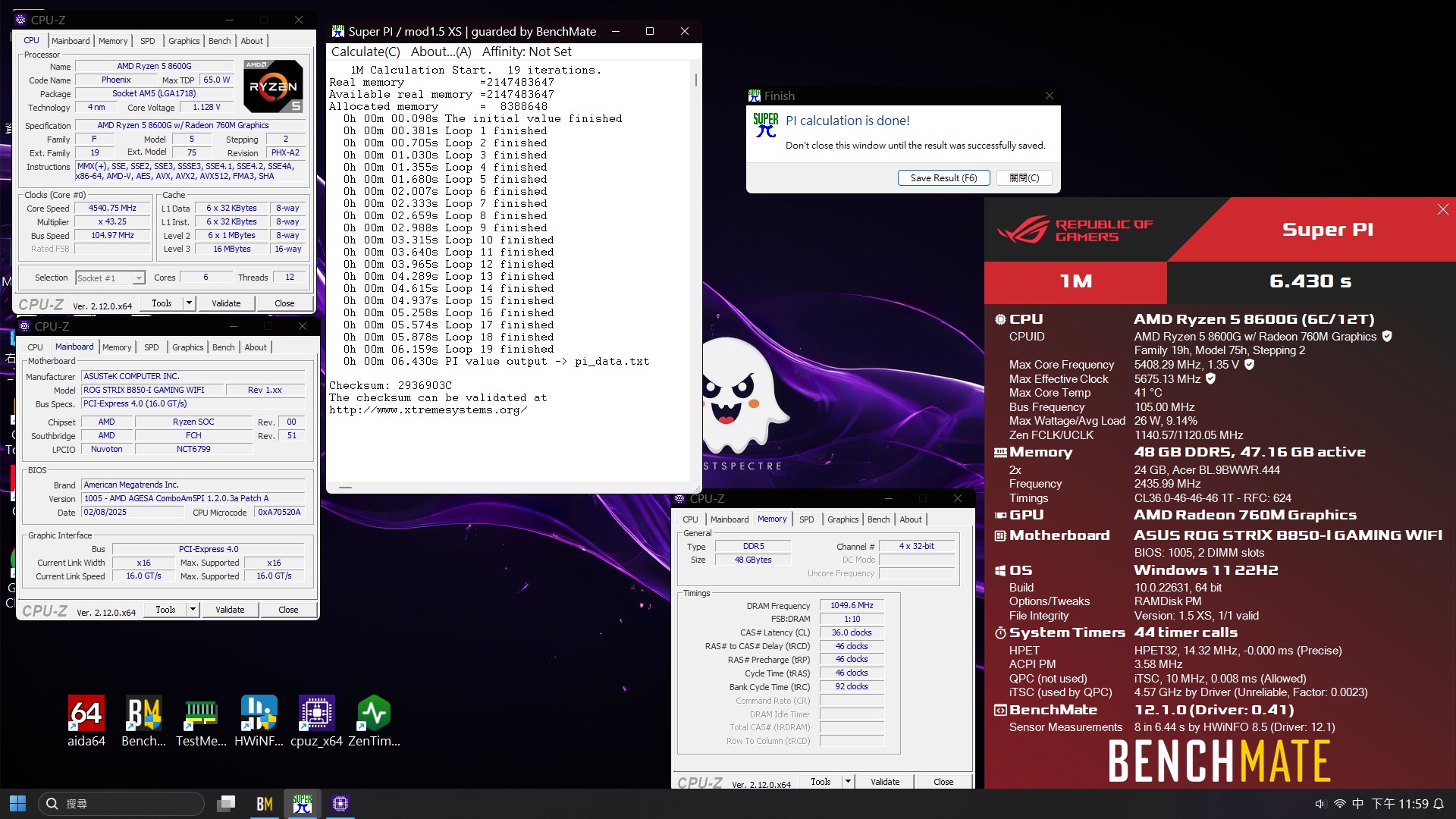Maximize the Super PI window

(x=650, y=31)
